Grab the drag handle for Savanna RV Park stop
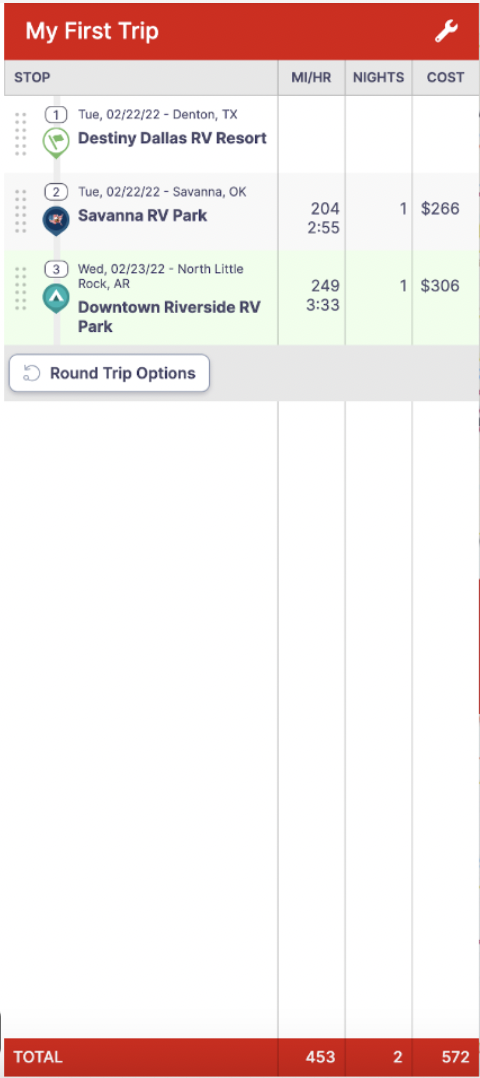Viewport: 480px width, 1078px height. 21,212
